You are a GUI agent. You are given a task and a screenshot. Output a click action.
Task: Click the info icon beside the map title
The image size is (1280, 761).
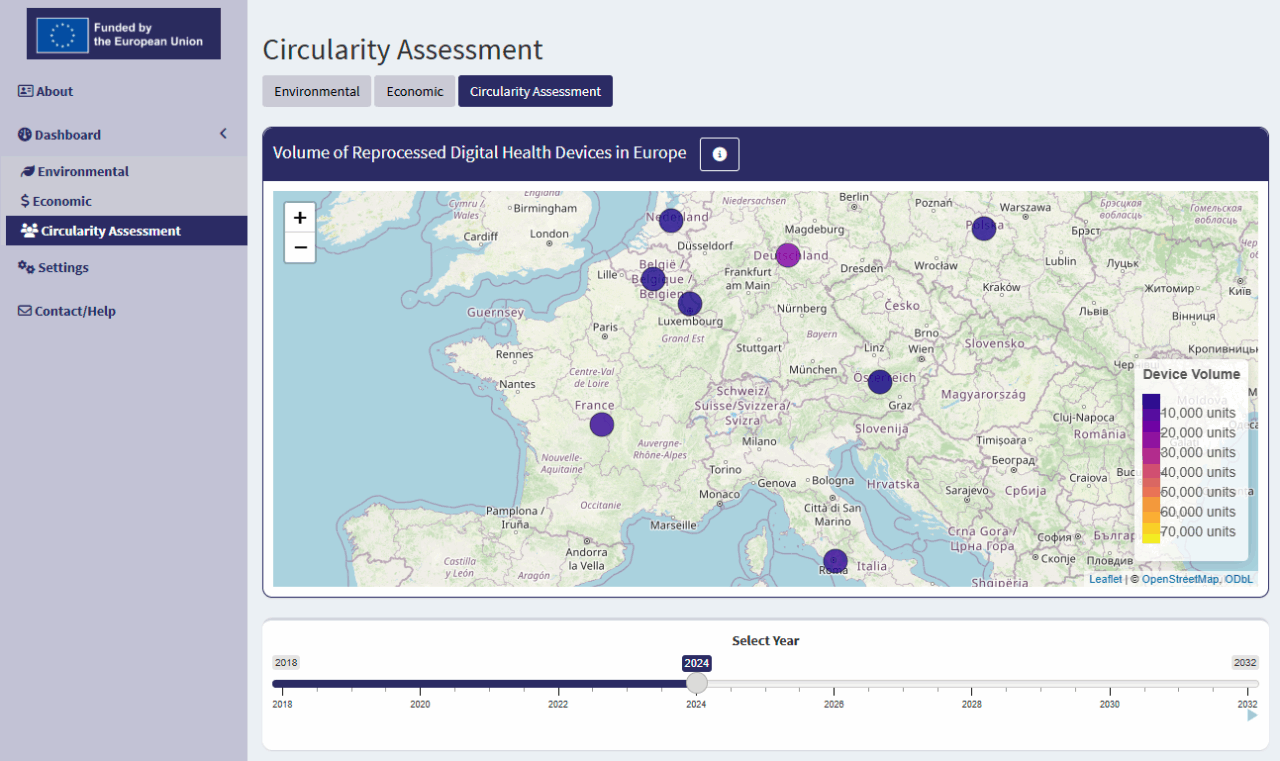click(719, 154)
